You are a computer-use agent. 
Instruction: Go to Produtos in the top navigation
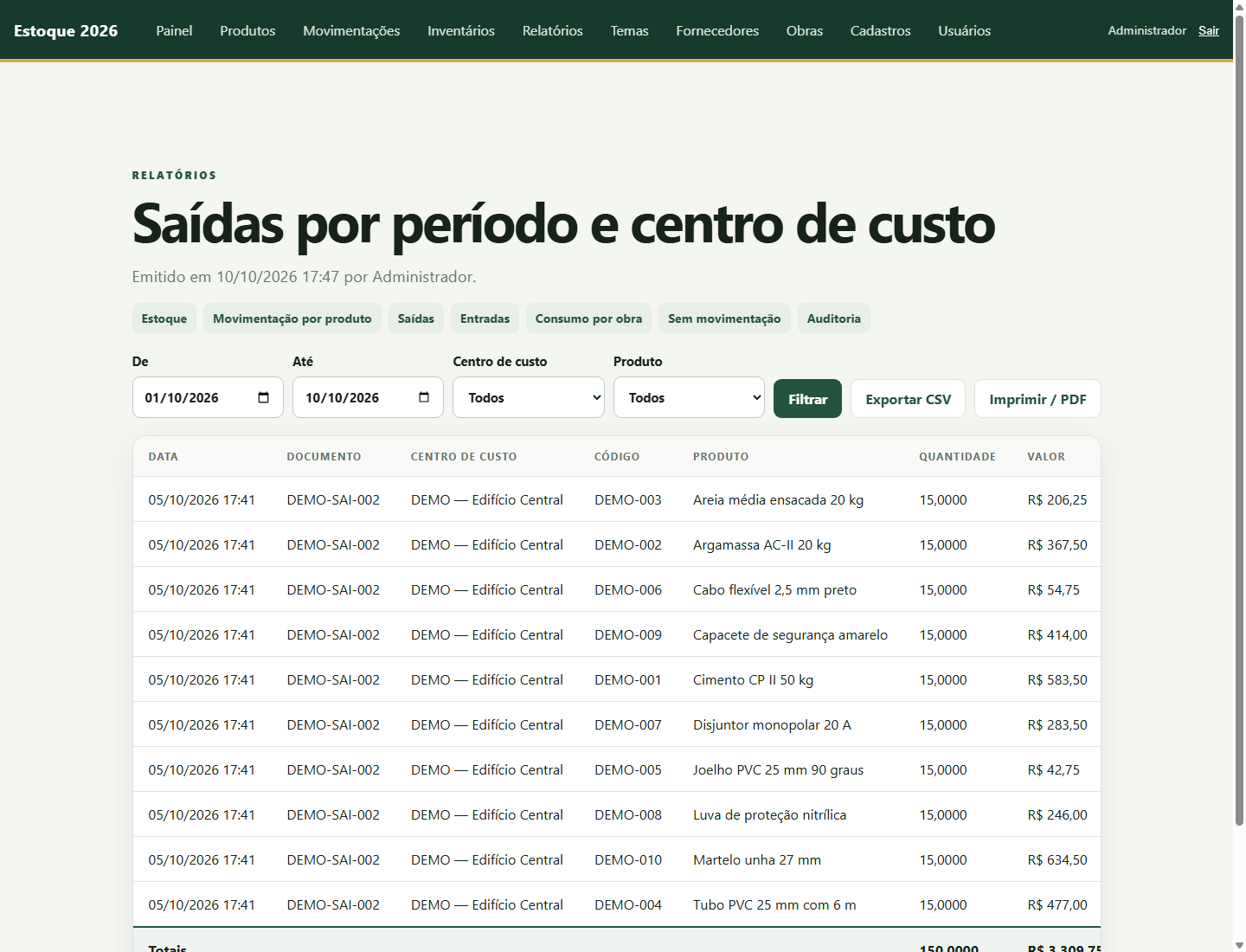(x=247, y=30)
